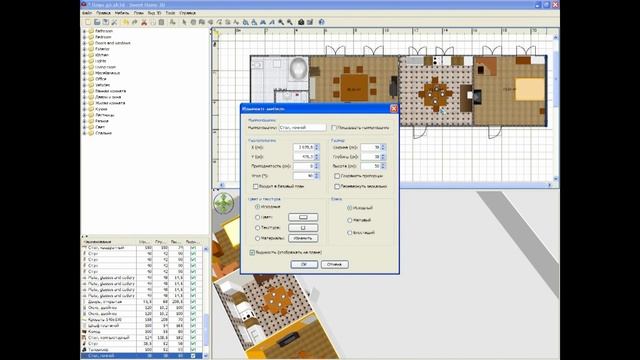Toggle italic text style icon
This screenshot has width=640, height=360.
[x=271, y=22]
